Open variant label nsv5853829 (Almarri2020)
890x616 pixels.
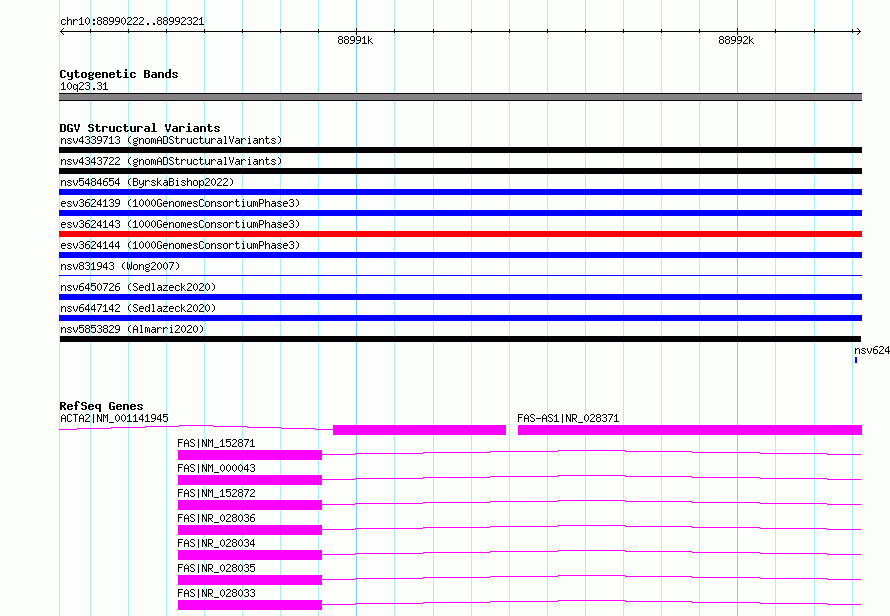pyautogui.click(x=132, y=329)
